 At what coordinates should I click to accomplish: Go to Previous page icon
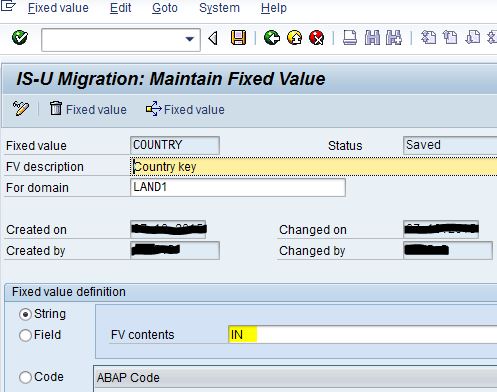point(450,37)
